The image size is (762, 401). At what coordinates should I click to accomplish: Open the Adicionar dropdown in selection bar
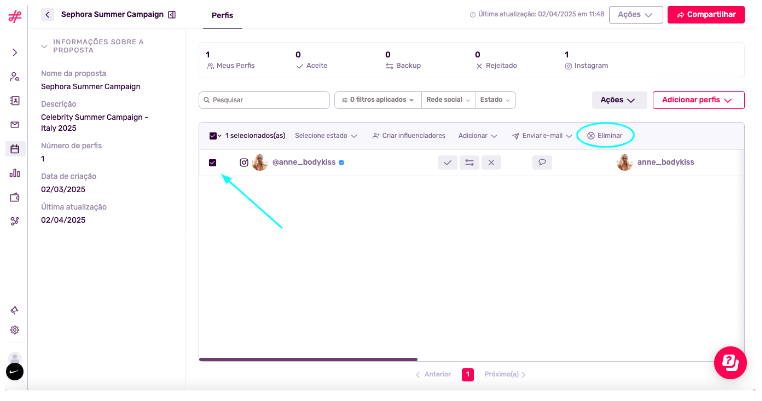(478, 136)
